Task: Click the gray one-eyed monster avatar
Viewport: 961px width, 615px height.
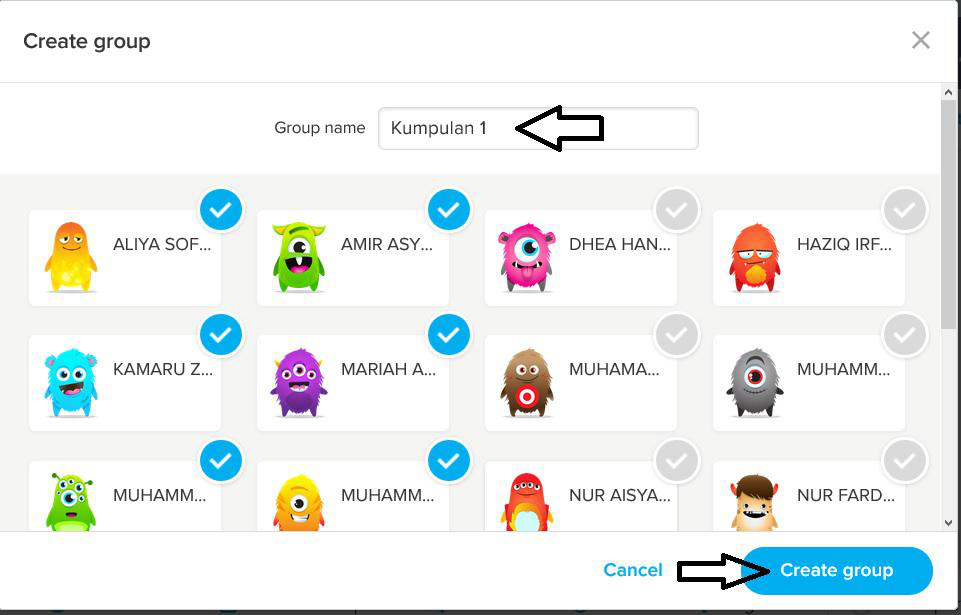Action: (x=754, y=383)
